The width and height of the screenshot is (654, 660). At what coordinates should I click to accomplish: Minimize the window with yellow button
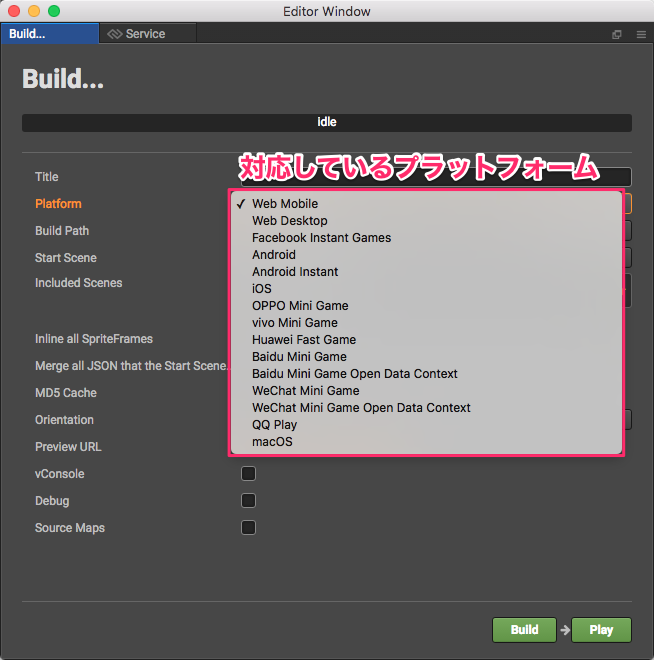click(x=34, y=11)
